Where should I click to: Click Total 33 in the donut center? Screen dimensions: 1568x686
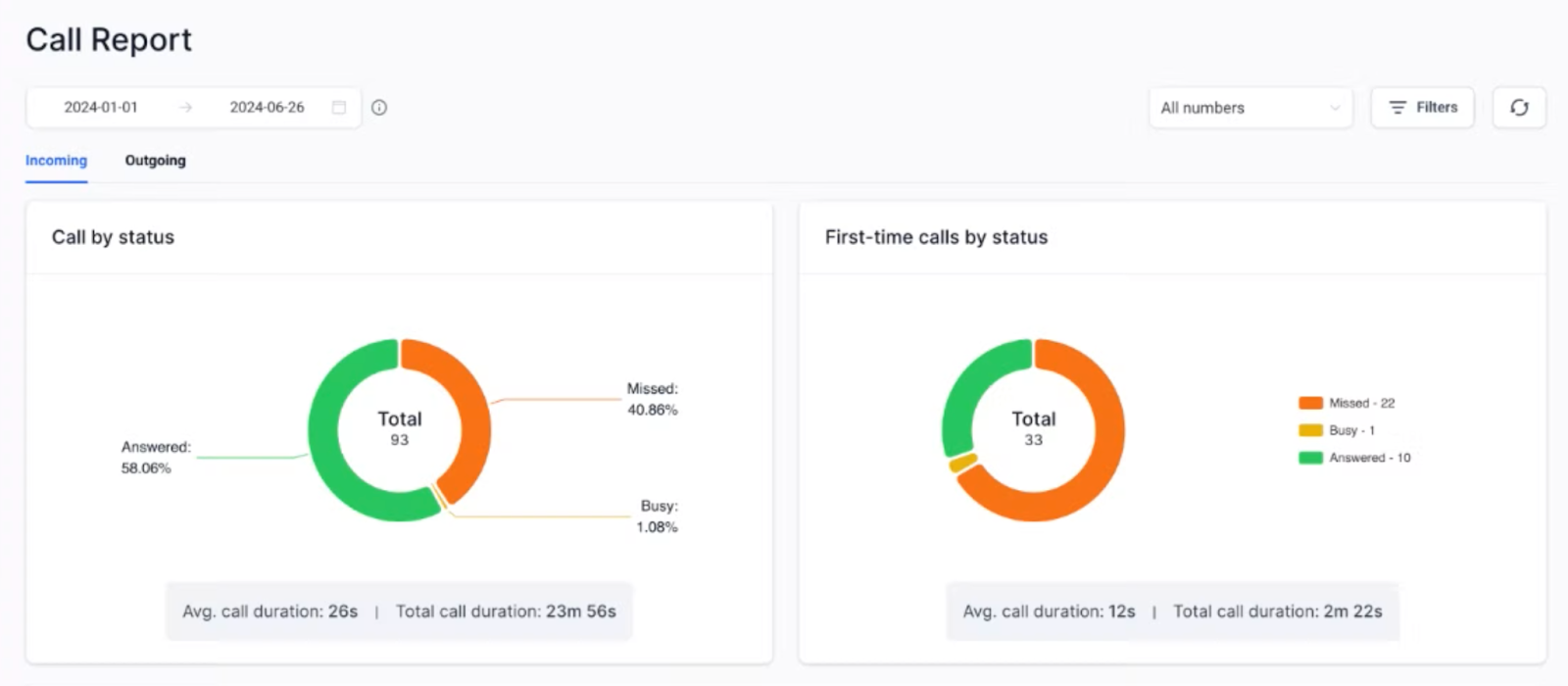coord(1034,428)
